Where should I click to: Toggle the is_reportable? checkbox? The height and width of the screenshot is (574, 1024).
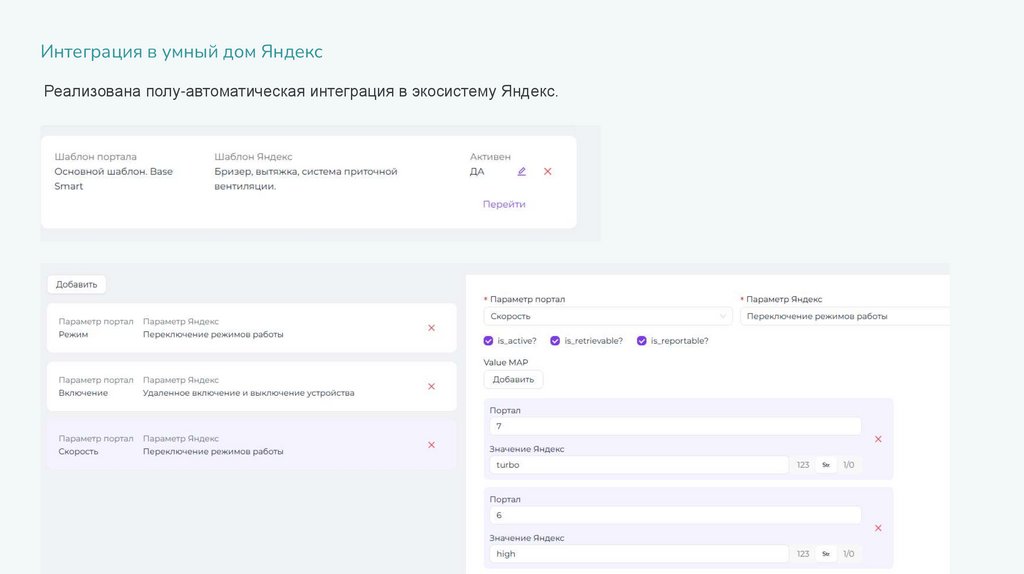point(642,341)
